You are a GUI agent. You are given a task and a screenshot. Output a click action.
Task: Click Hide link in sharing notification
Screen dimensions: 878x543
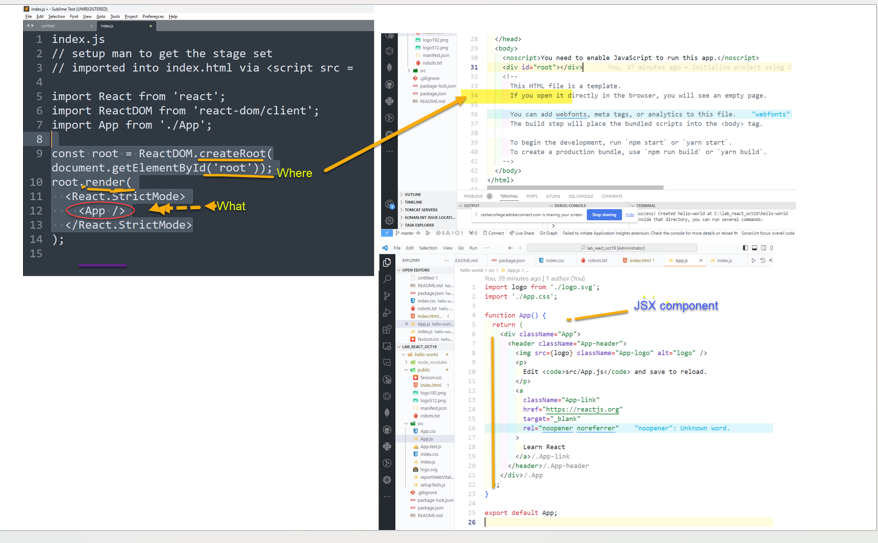[x=629, y=214]
